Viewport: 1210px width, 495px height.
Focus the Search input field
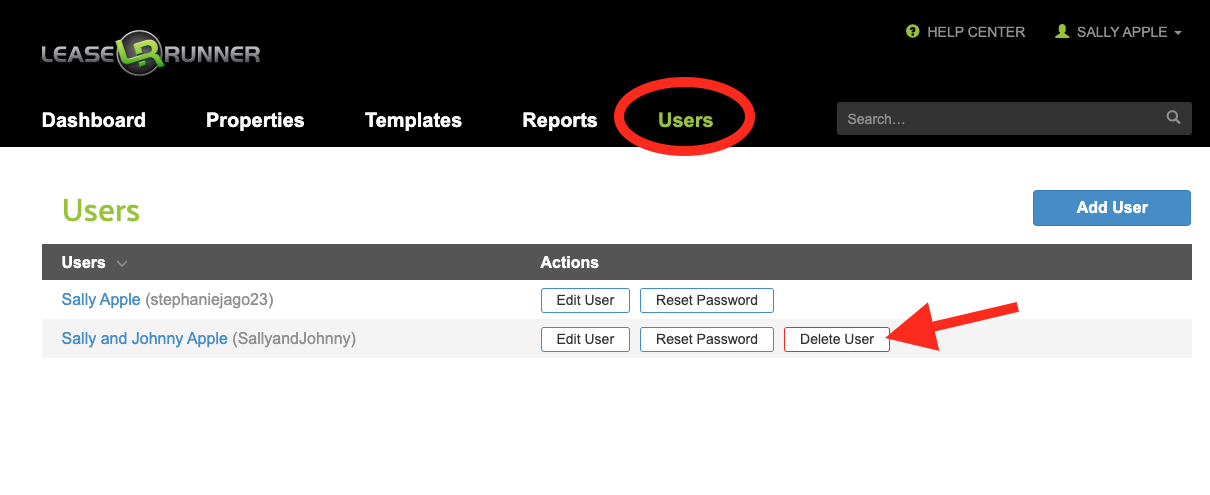point(1000,119)
